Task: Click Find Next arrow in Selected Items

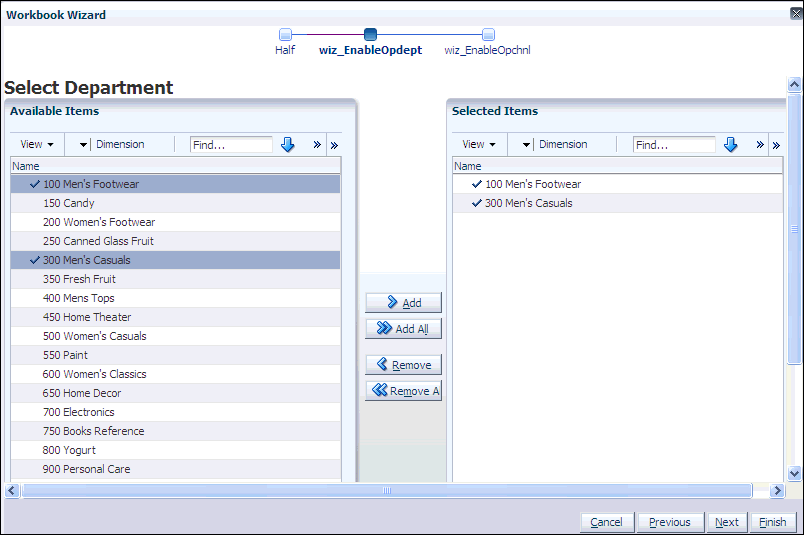Action: click(731, 145)
